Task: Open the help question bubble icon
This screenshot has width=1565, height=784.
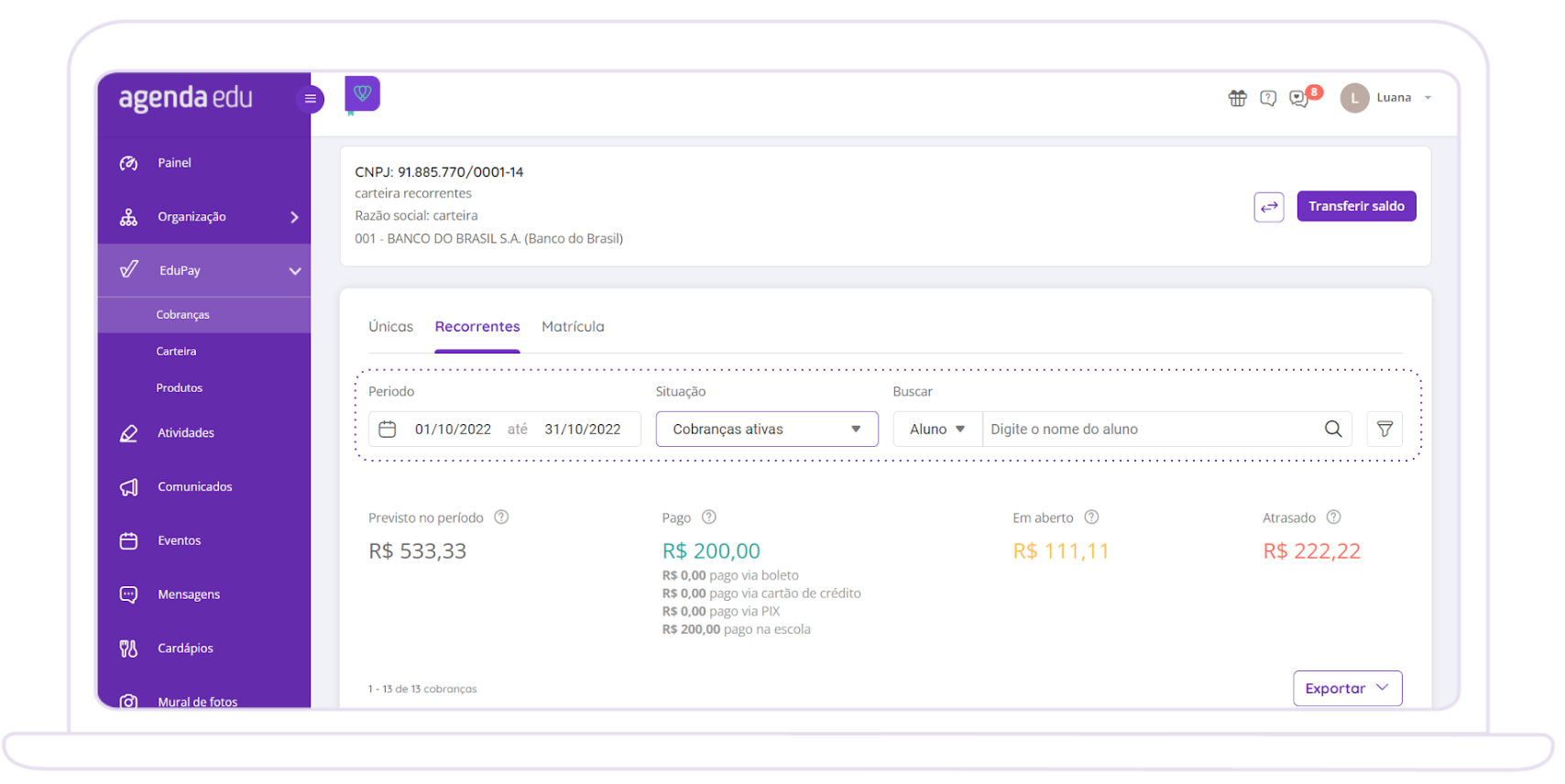Action: click(x=1268, y=98)
